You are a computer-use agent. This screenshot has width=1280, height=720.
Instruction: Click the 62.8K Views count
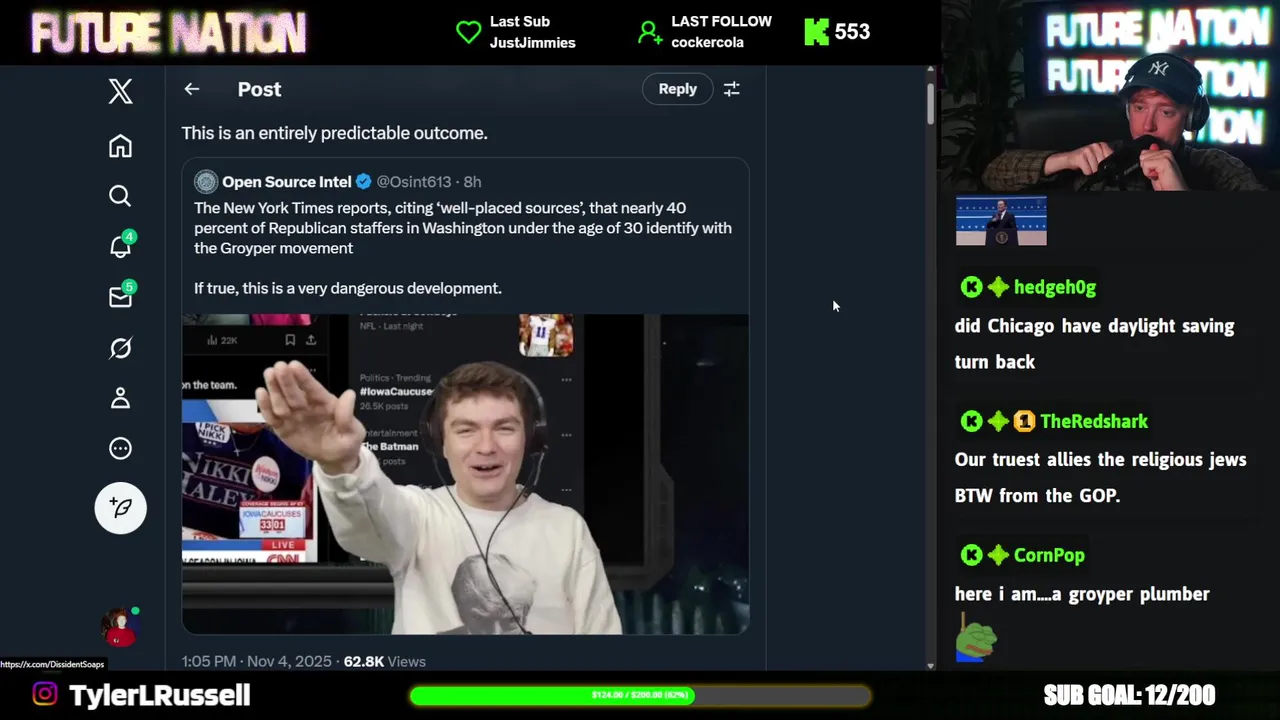(384, 661)
